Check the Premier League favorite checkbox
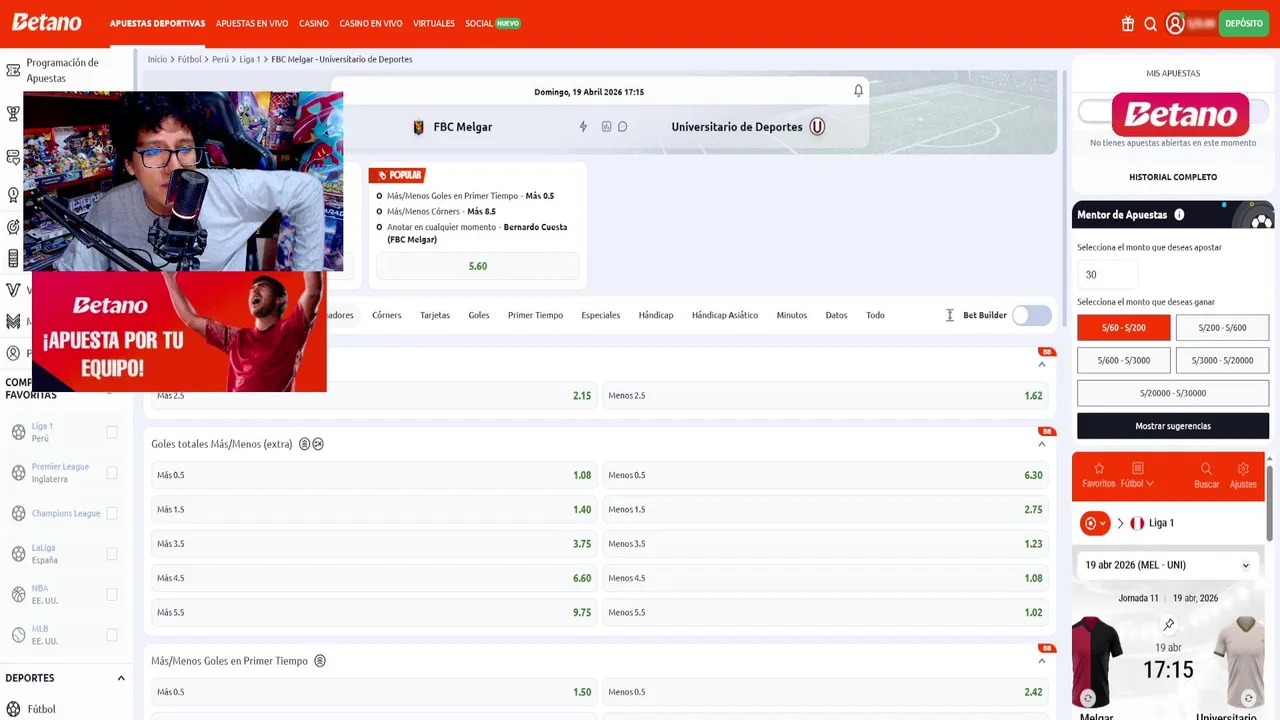1280x720 pixels. [x=112, y=473]
